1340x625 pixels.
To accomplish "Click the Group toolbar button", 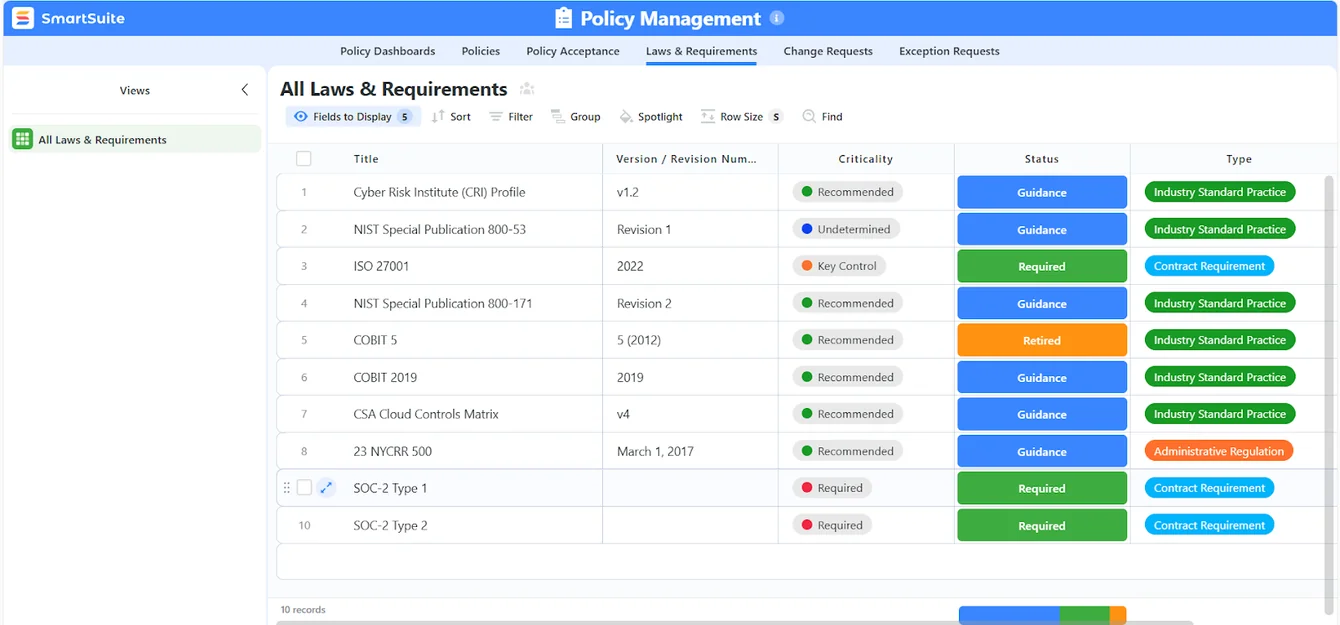I will (x=576, y=117).
